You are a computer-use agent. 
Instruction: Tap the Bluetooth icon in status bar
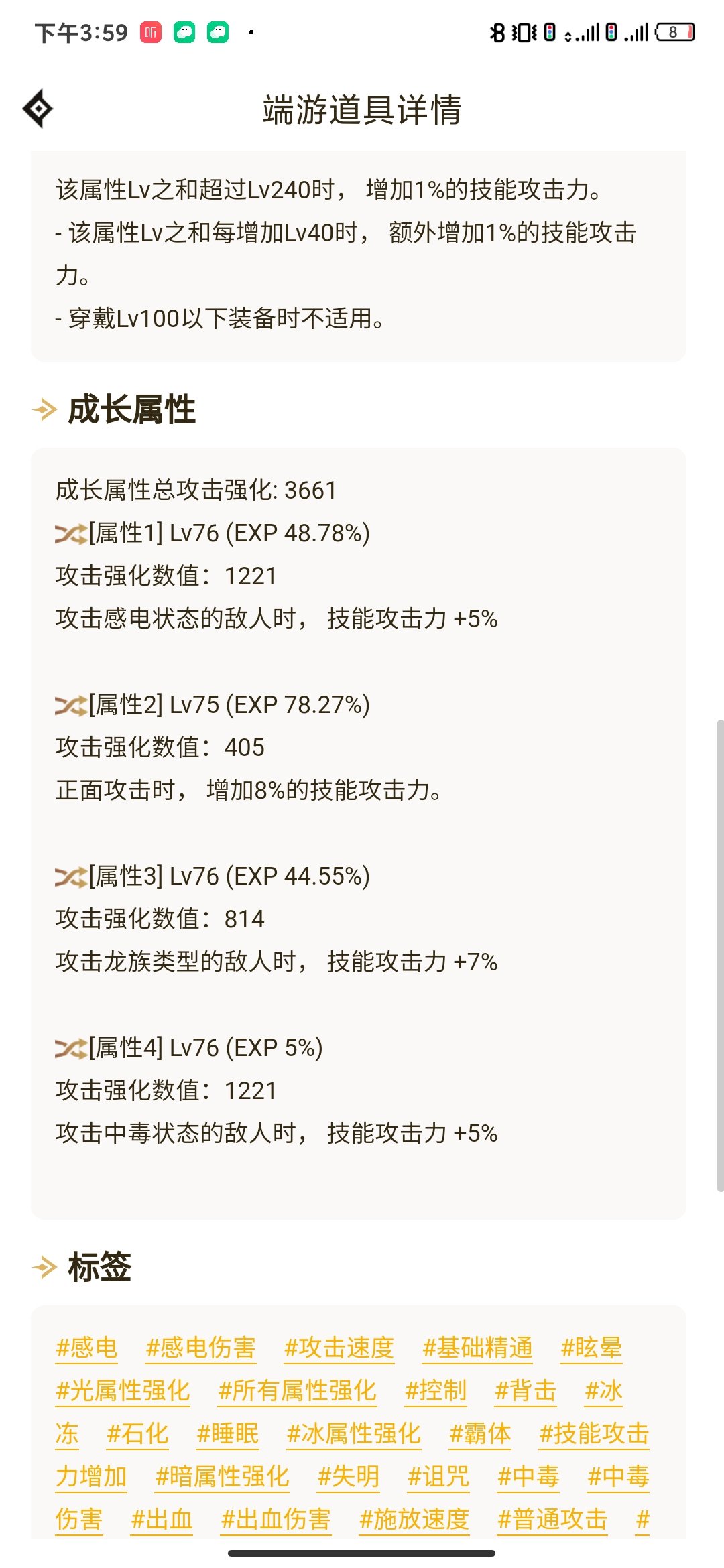497,32
